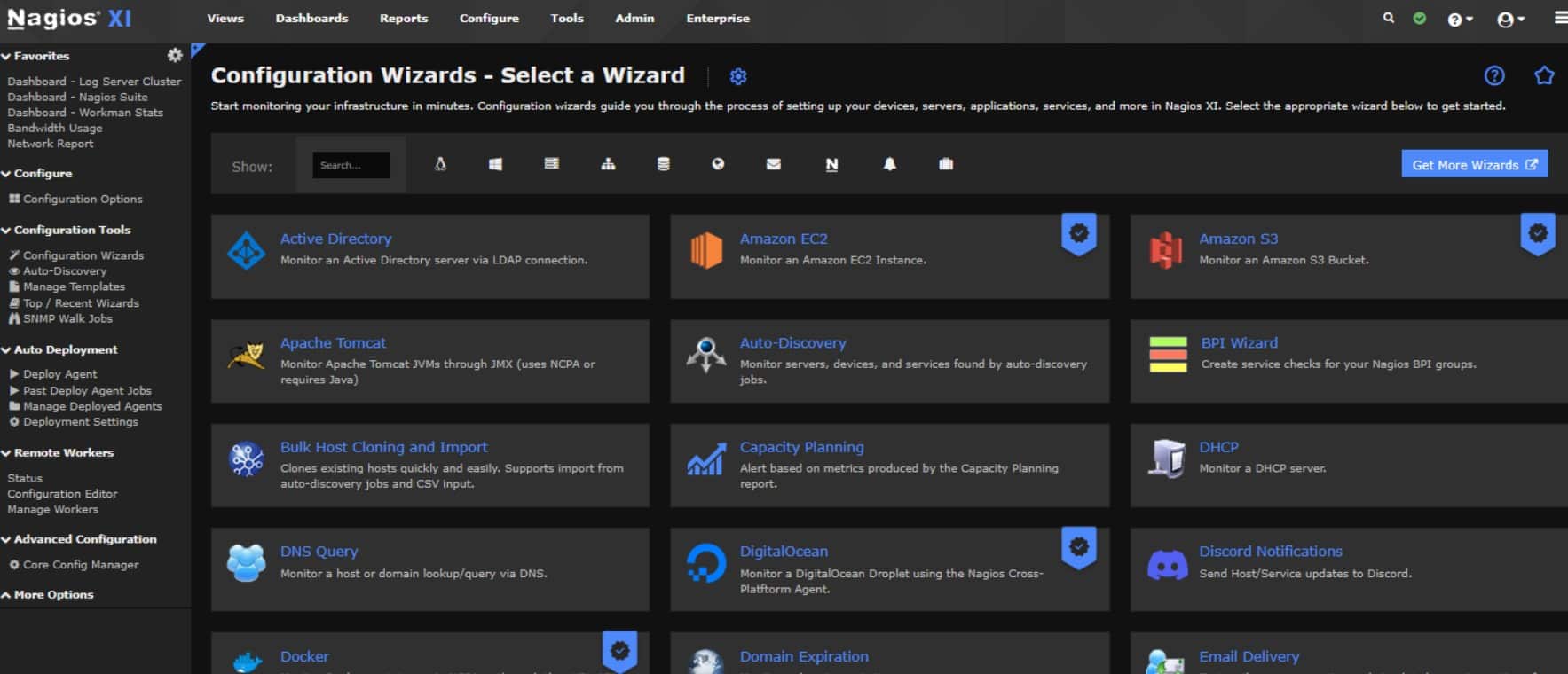Open the Configure menu
This screenshot has height=674, width=1568.
pos(489,18)
